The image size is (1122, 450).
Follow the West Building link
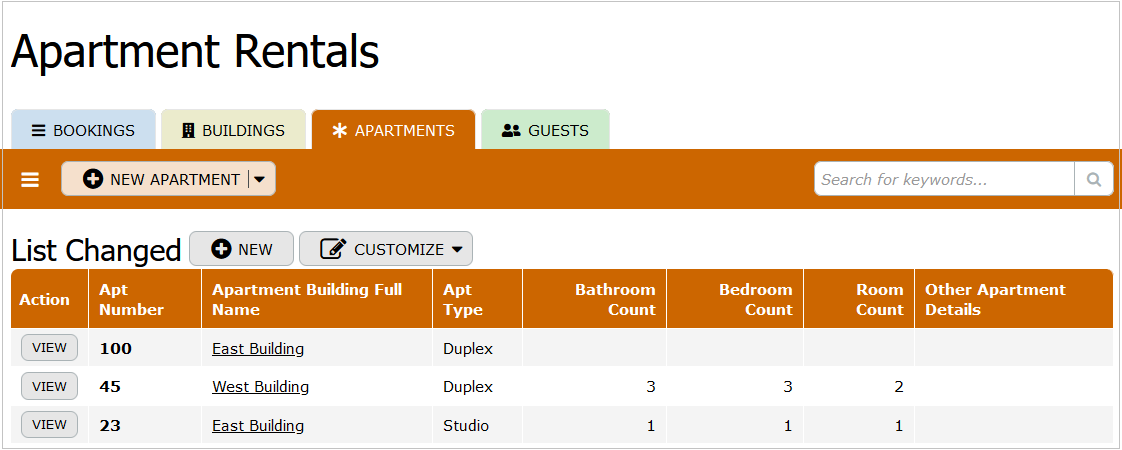point(260,387)
